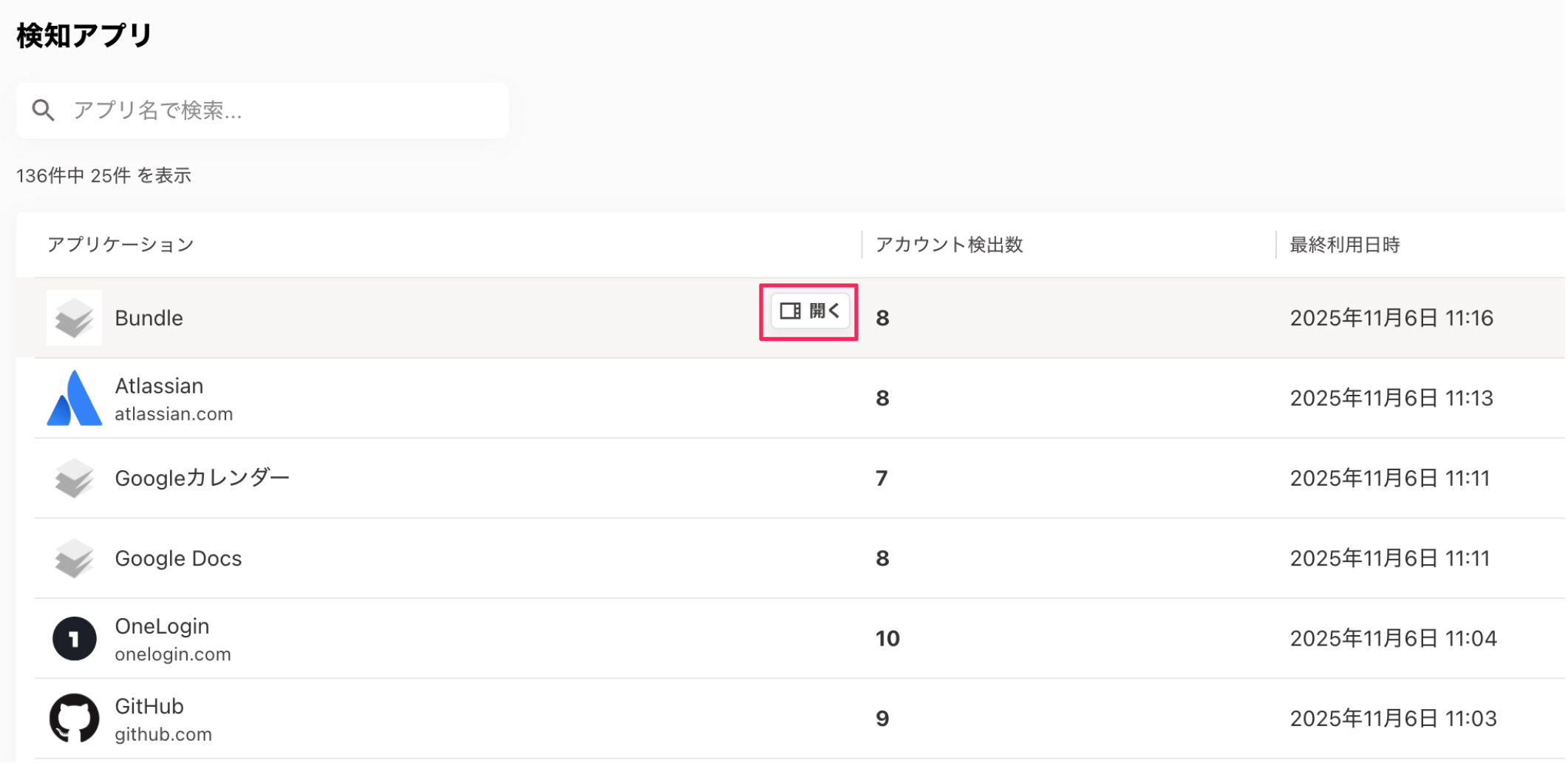
Task: Select the GitHub app name
Action: [149, 706]
